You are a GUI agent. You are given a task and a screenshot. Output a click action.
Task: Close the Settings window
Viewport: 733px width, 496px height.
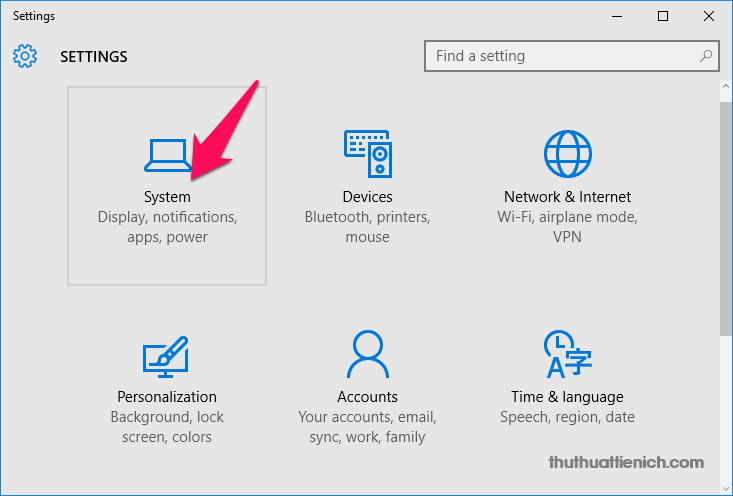click(709, 16)
